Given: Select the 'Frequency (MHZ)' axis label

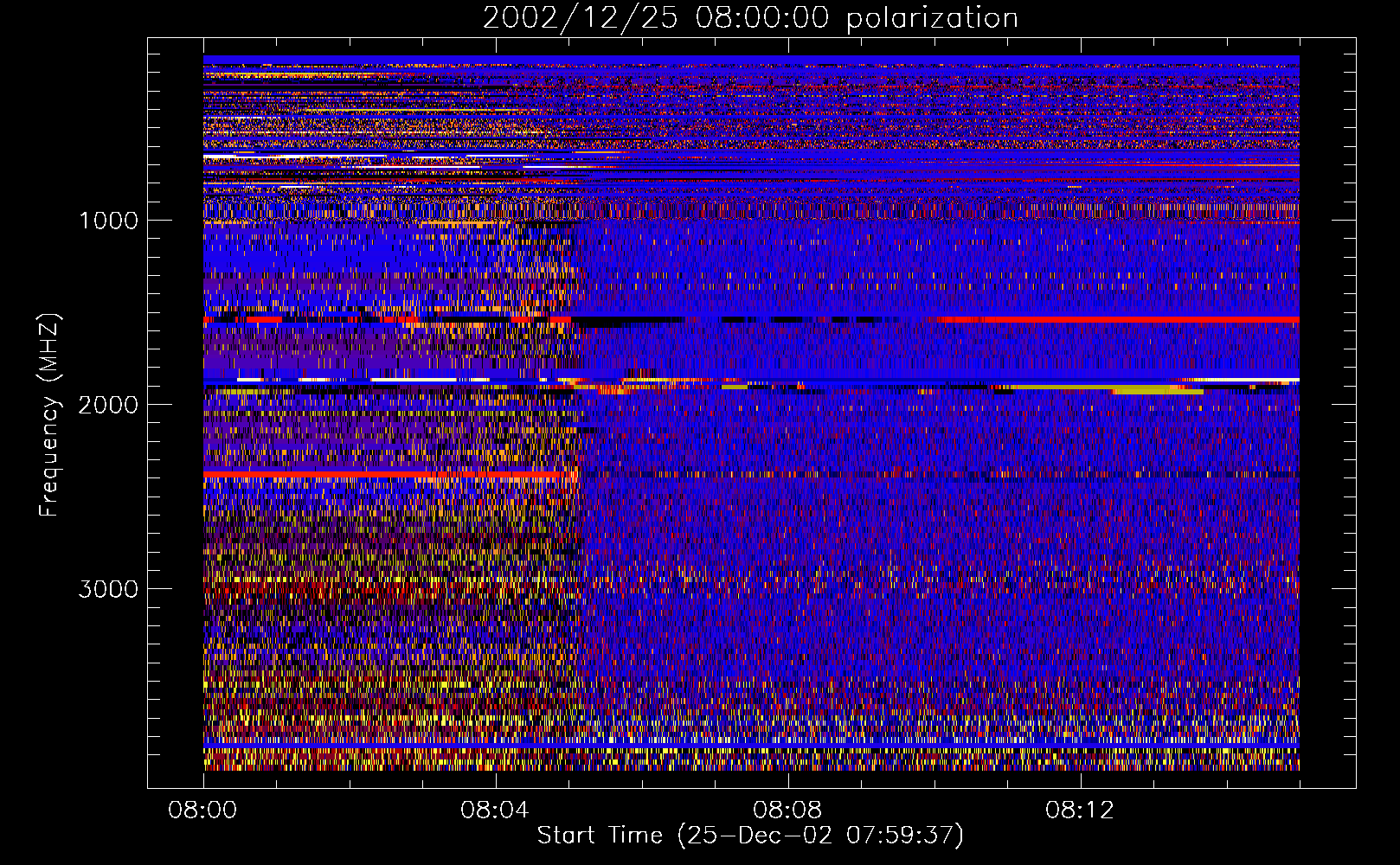Looking at the screenshot, I should (49, 415).
